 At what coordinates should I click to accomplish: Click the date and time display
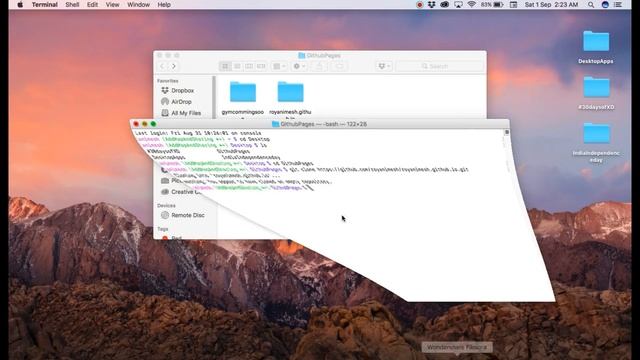551,5
